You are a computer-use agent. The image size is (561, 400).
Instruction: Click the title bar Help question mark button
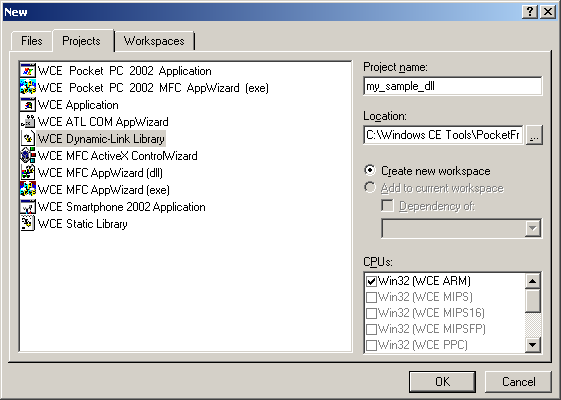[x=530, y=12]
